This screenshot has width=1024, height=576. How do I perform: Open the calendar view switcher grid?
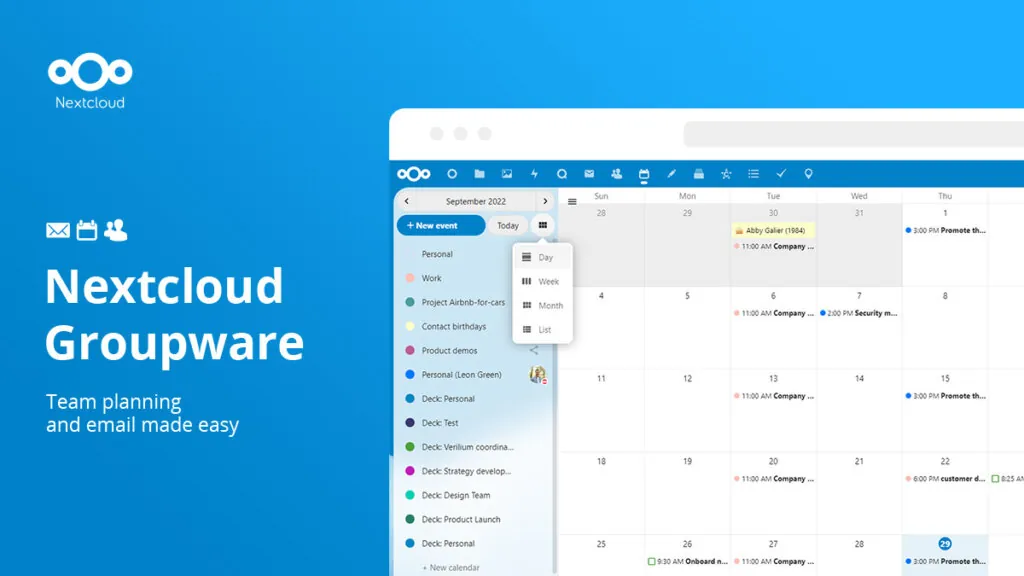pyautogui.click(x=542, y=225)
